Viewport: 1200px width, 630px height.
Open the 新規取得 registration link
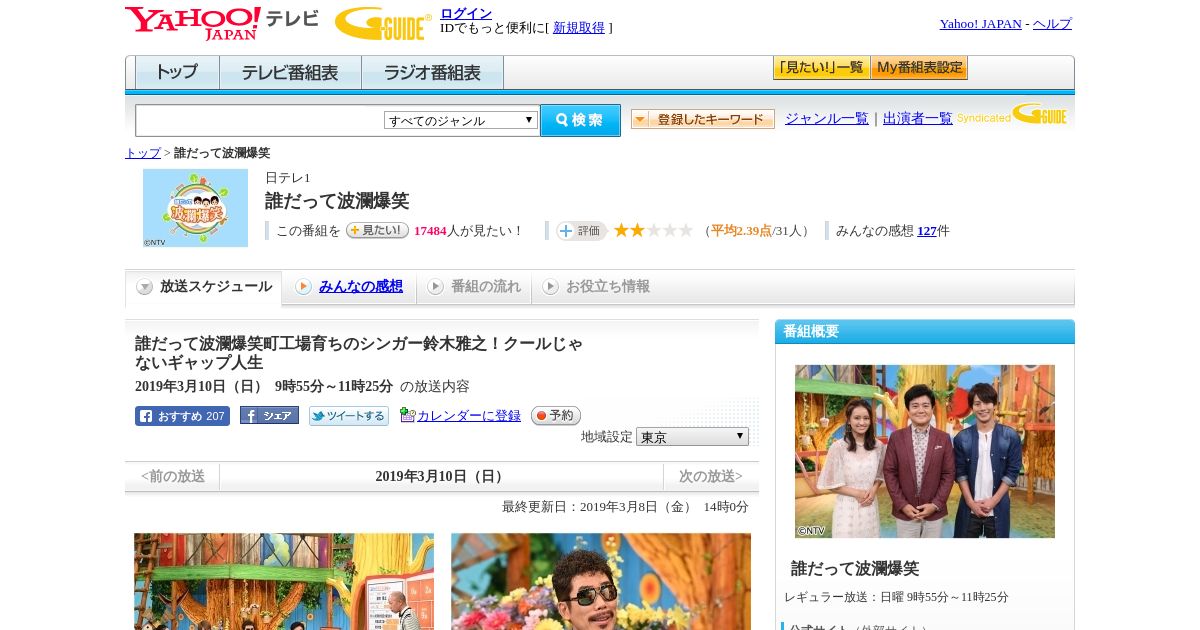[579, 28]
